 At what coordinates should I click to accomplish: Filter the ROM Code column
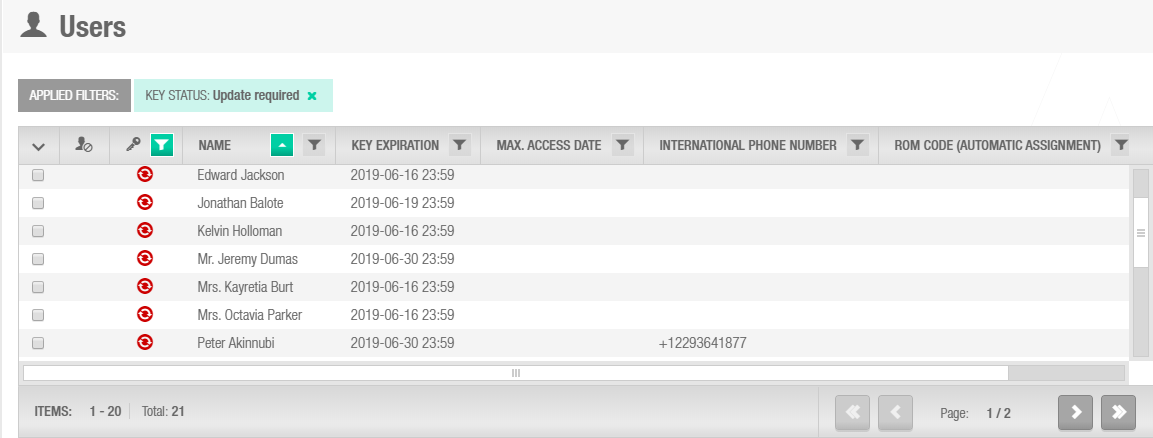click(x=1121, y=146)
